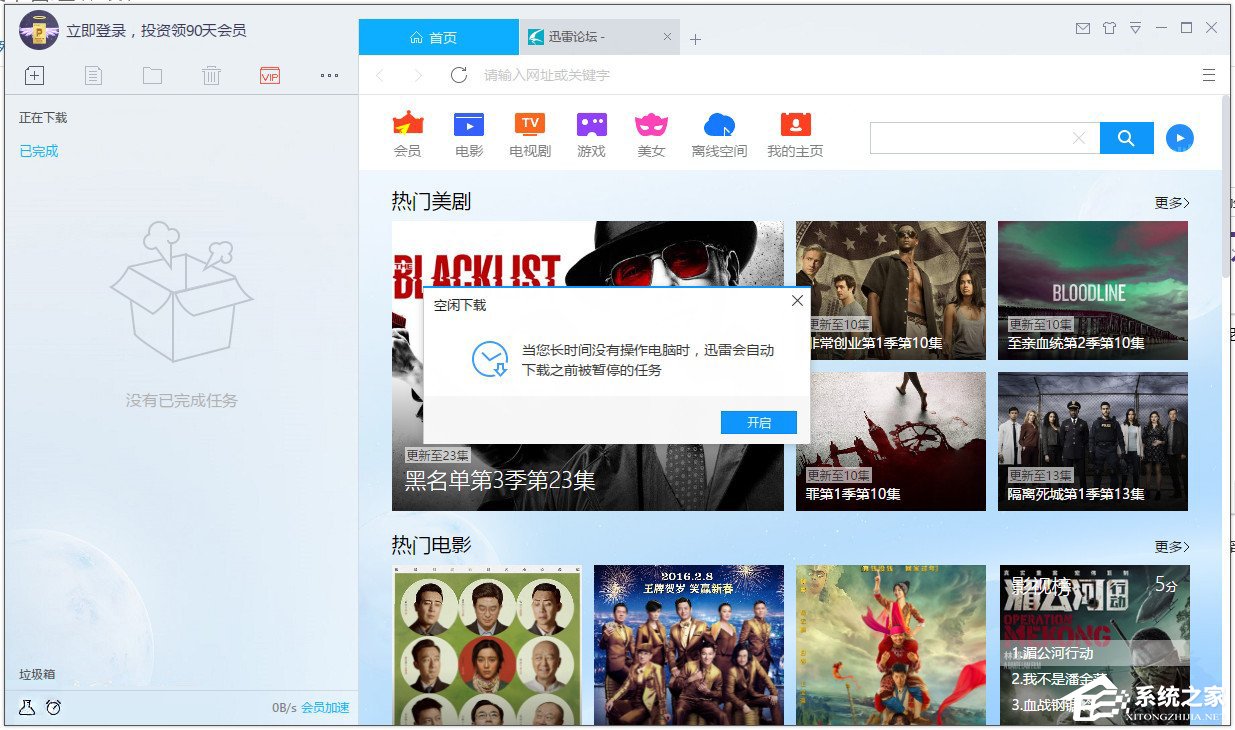This screenshot has width=1235, height=730.
Task: Open the lab flask icon
Action: pos(27,707)
